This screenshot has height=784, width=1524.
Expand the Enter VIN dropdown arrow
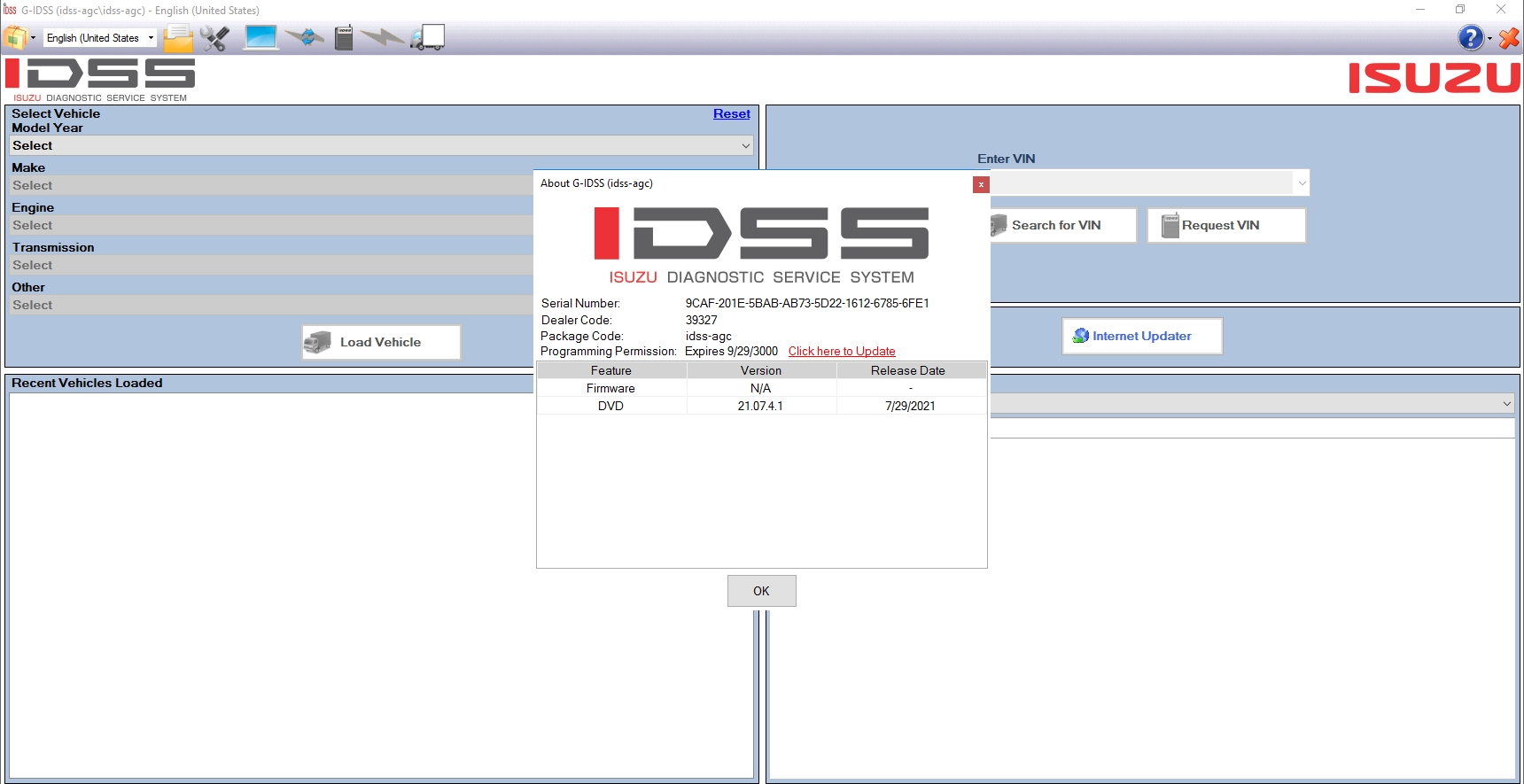(1302, 183)
